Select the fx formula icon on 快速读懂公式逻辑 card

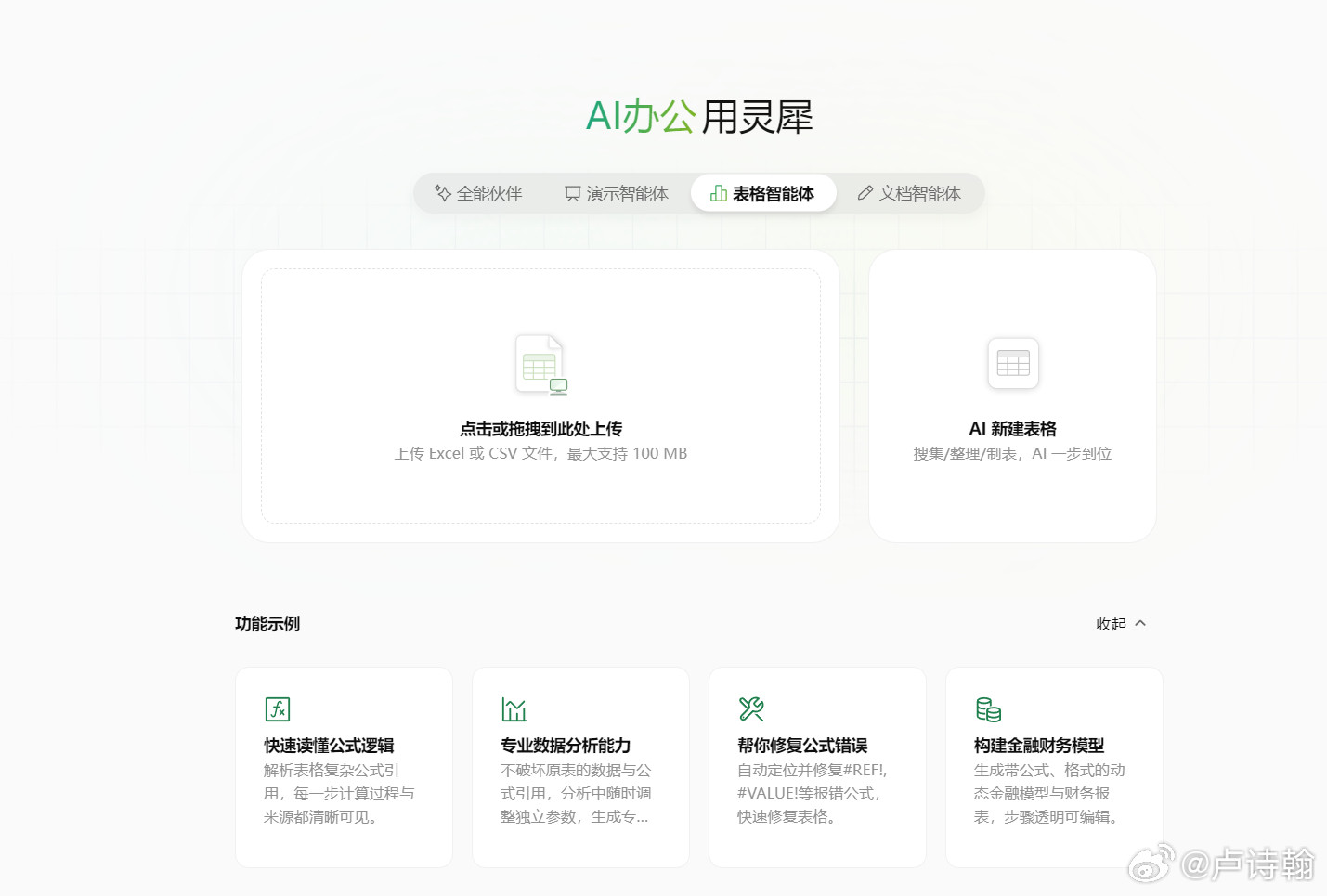point(277,708)
